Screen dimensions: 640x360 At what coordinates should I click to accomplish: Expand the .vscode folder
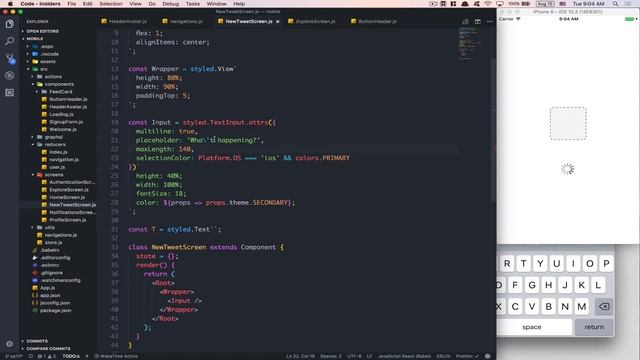(49, 54)
